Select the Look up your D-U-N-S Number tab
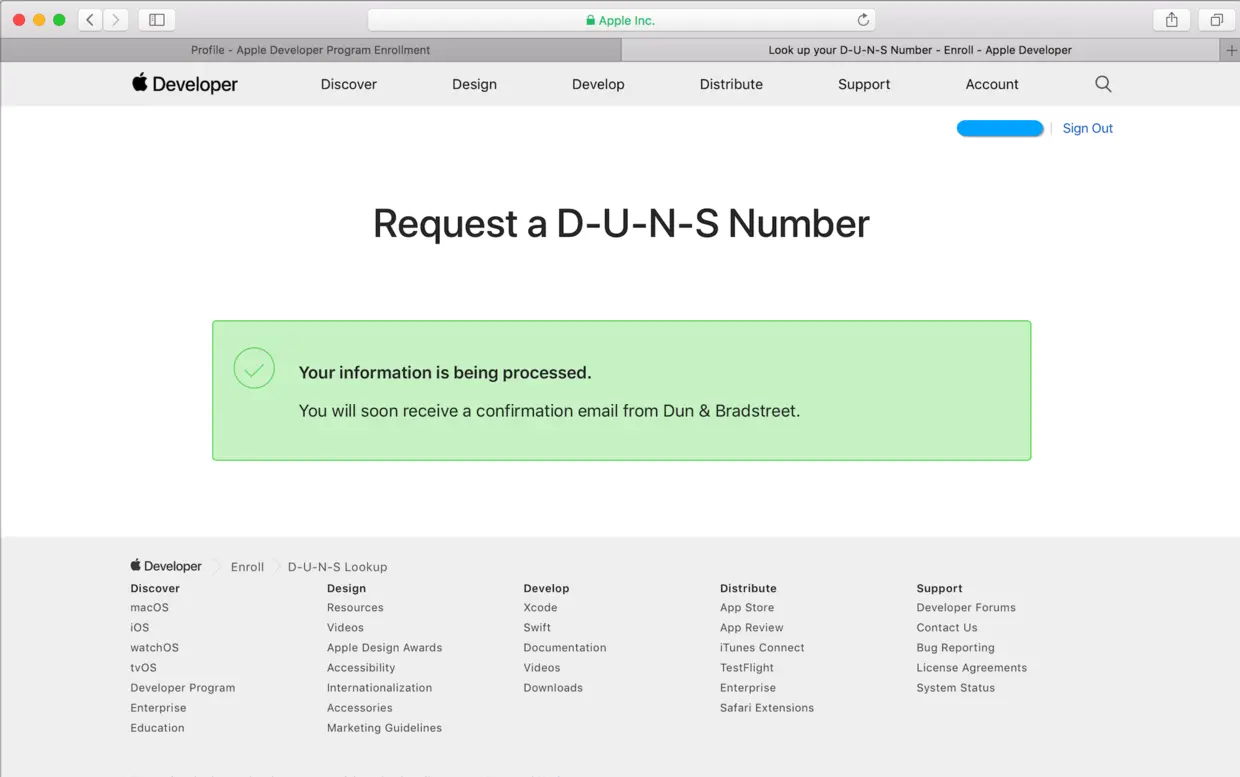 pos(920,50)
